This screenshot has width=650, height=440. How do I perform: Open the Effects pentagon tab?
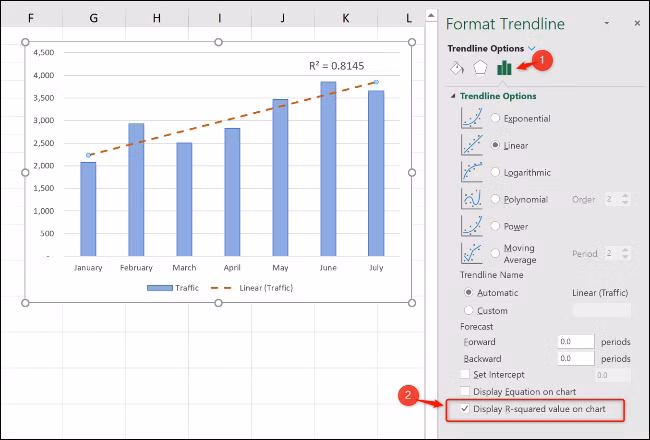click(x=480, y=68)
